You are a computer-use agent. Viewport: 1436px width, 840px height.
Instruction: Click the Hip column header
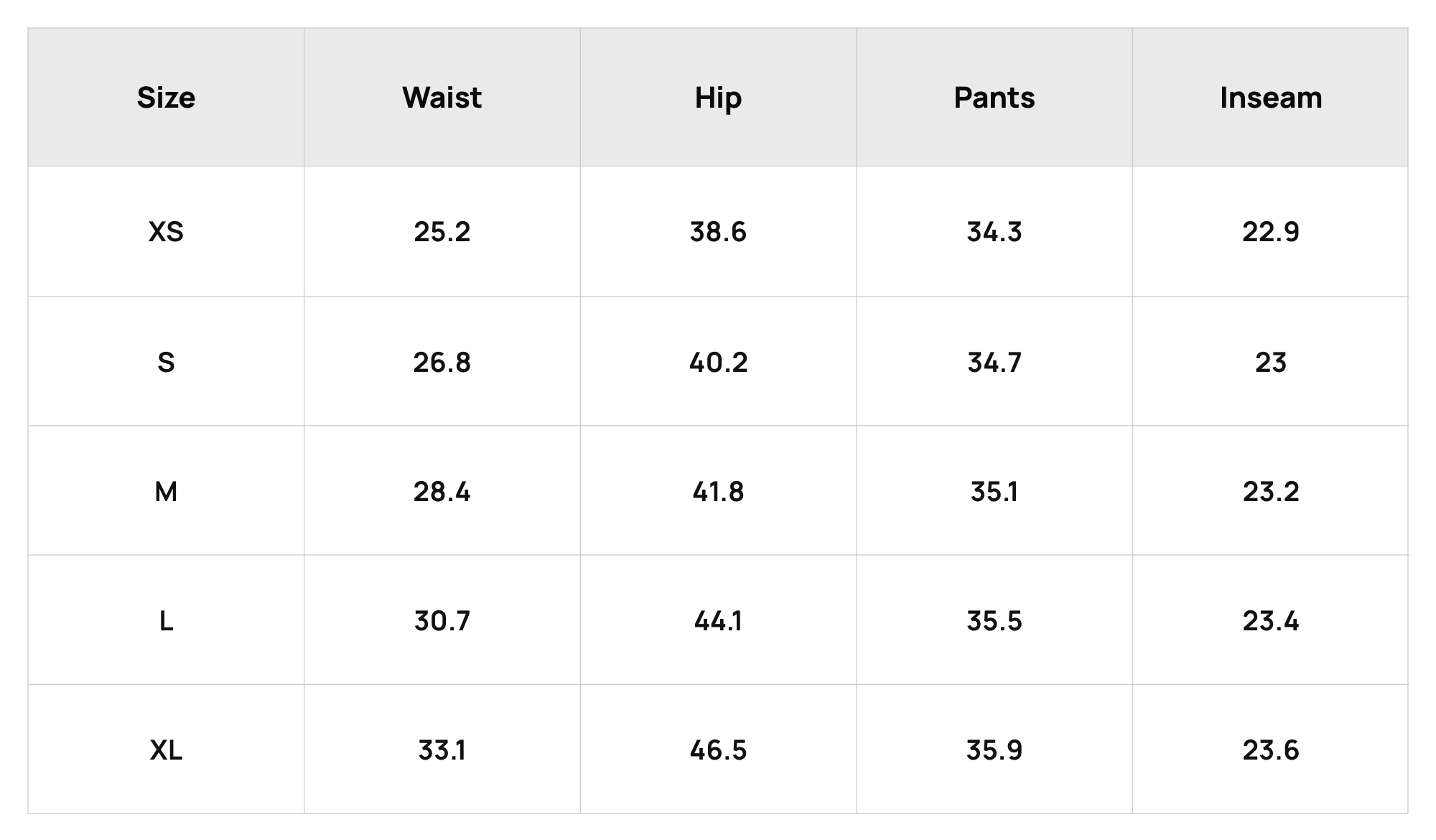[x=718, y=98]
